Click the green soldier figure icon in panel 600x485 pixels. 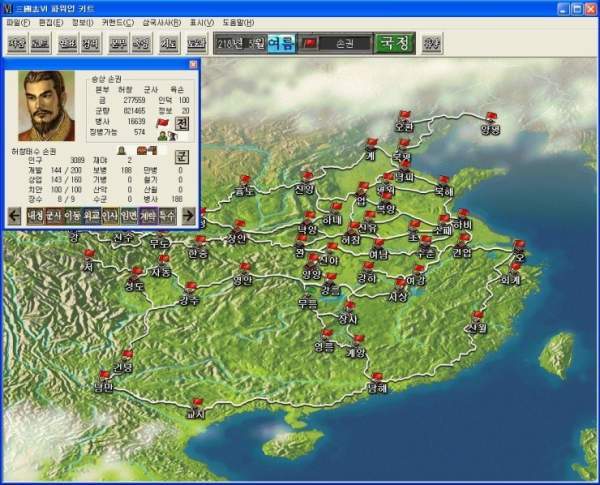point(162,136)
